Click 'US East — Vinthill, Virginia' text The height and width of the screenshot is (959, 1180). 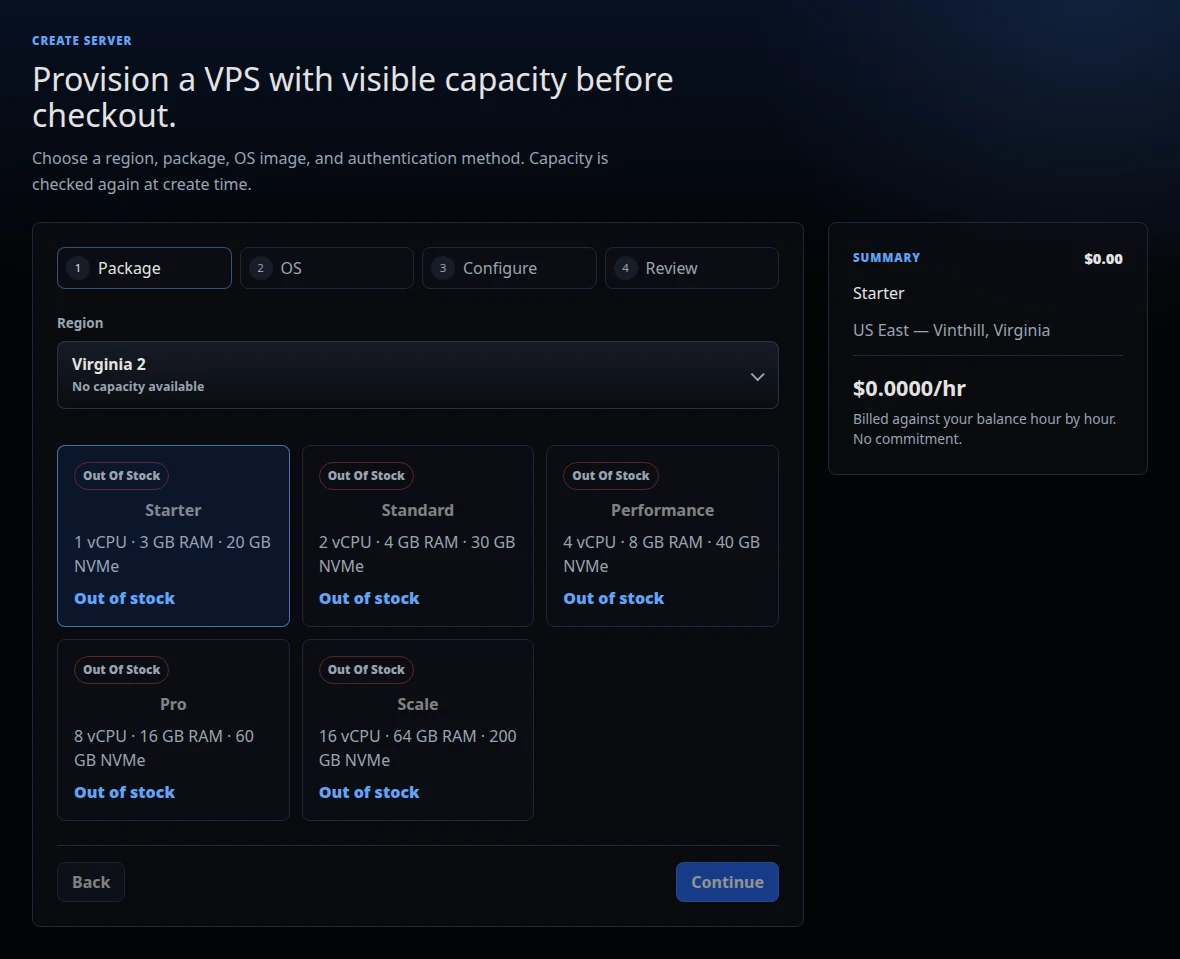pos(951,330)
